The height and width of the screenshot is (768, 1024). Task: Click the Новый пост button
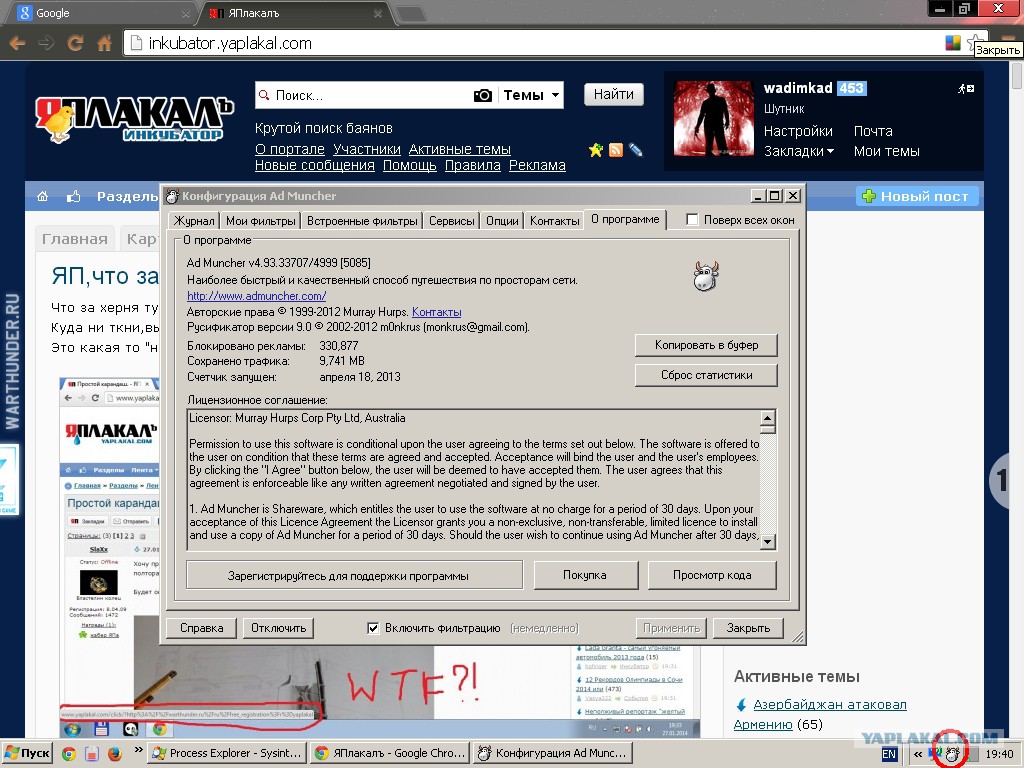(917, 196)
